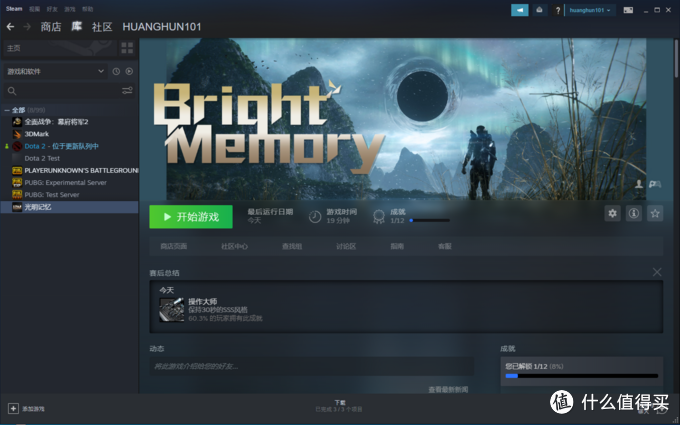Open the 客服 support link
This screenshot has width=680, height=425.
tap(445, 246)
